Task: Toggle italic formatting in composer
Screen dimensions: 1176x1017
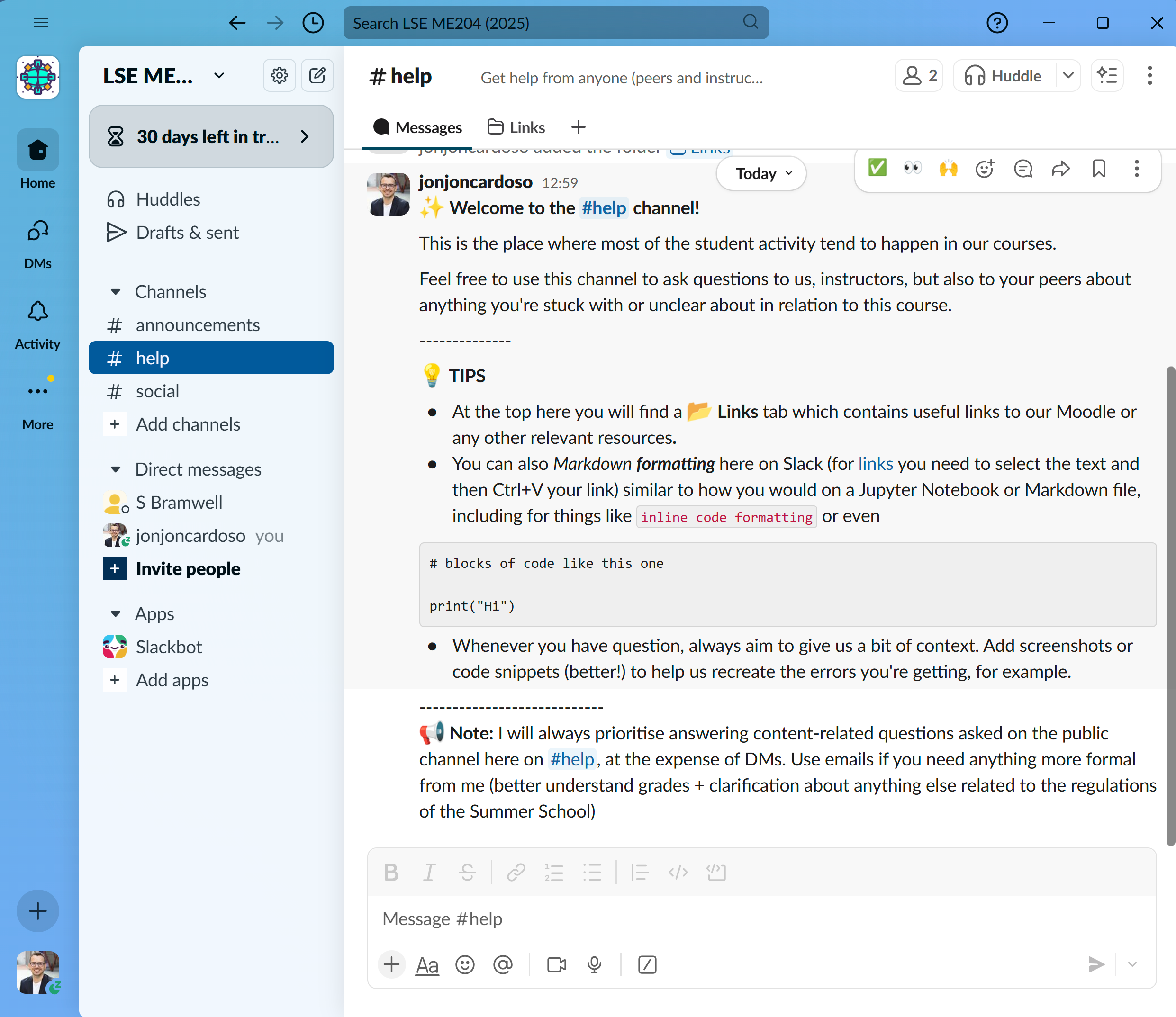Action: (429, 872)
